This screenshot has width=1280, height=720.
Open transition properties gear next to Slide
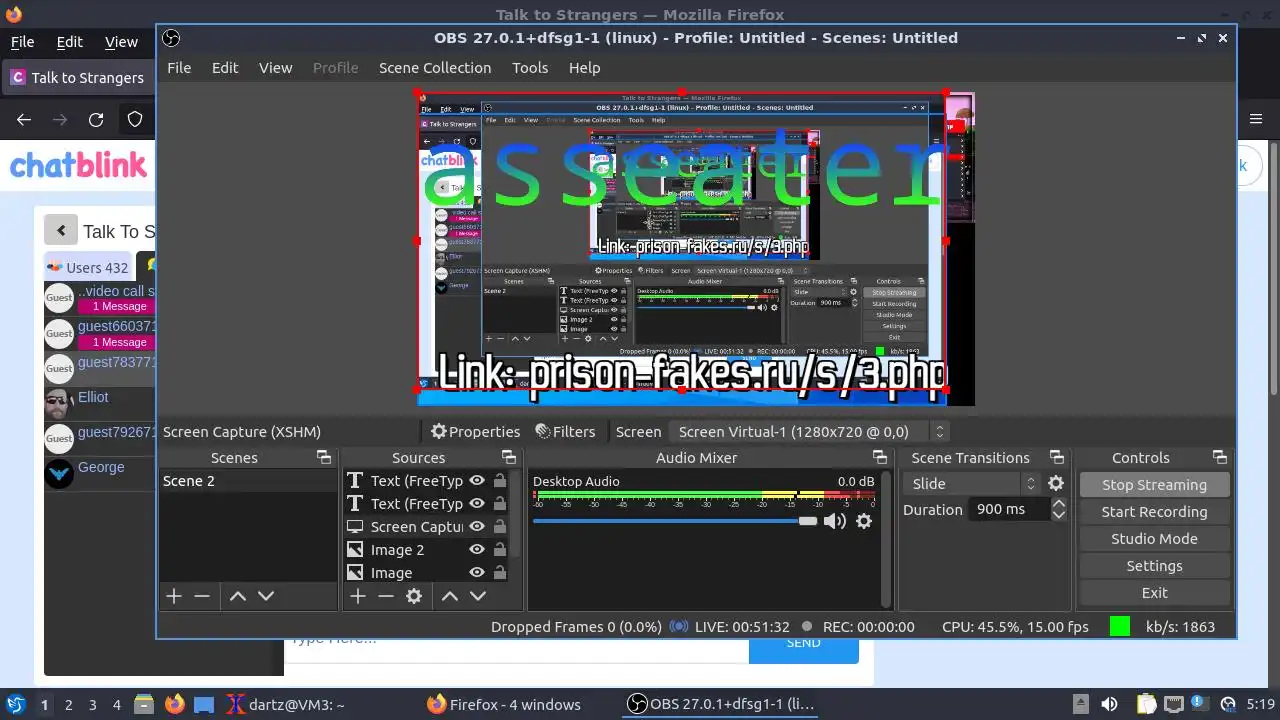[1056, 483]
